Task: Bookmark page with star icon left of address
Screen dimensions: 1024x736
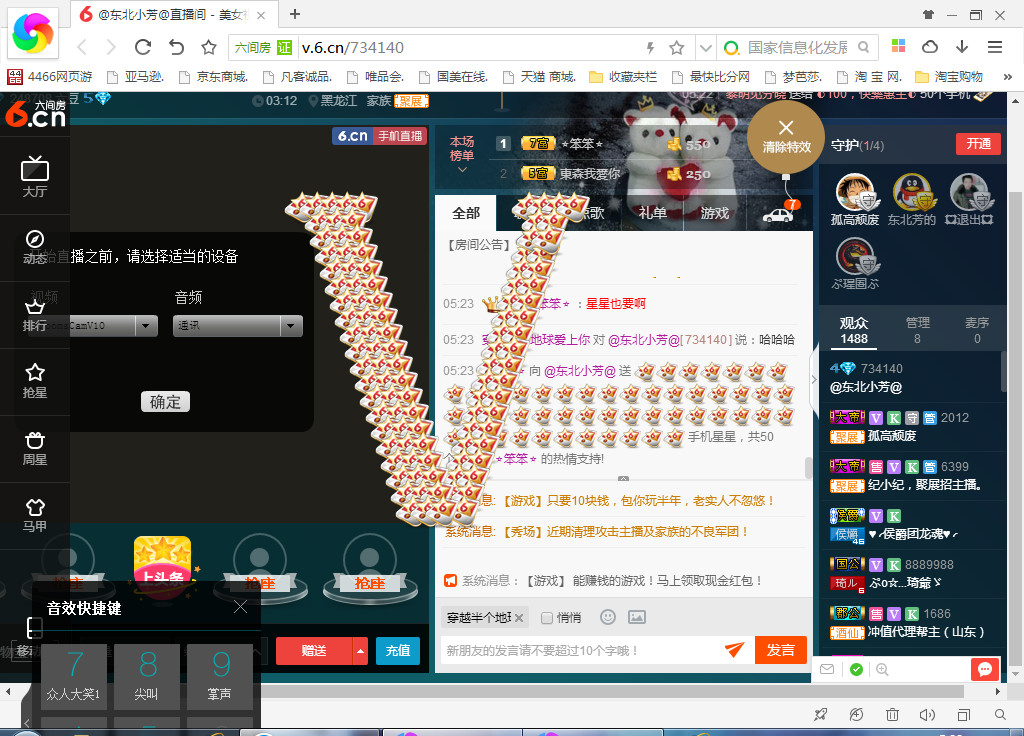Action: coord(209,47)
